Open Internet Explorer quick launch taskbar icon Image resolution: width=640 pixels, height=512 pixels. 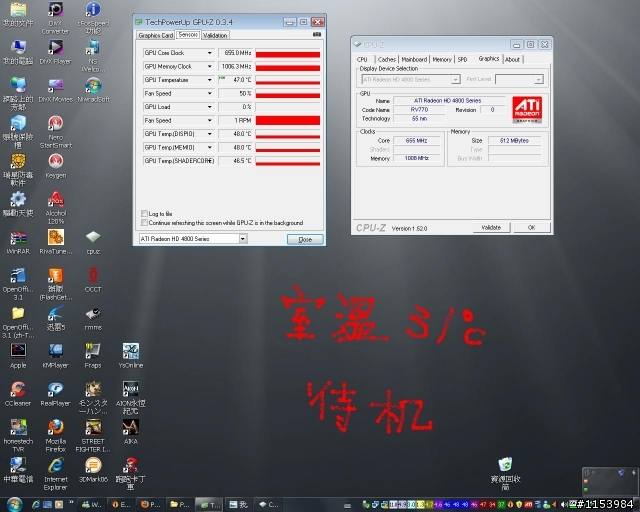[36, 505]
